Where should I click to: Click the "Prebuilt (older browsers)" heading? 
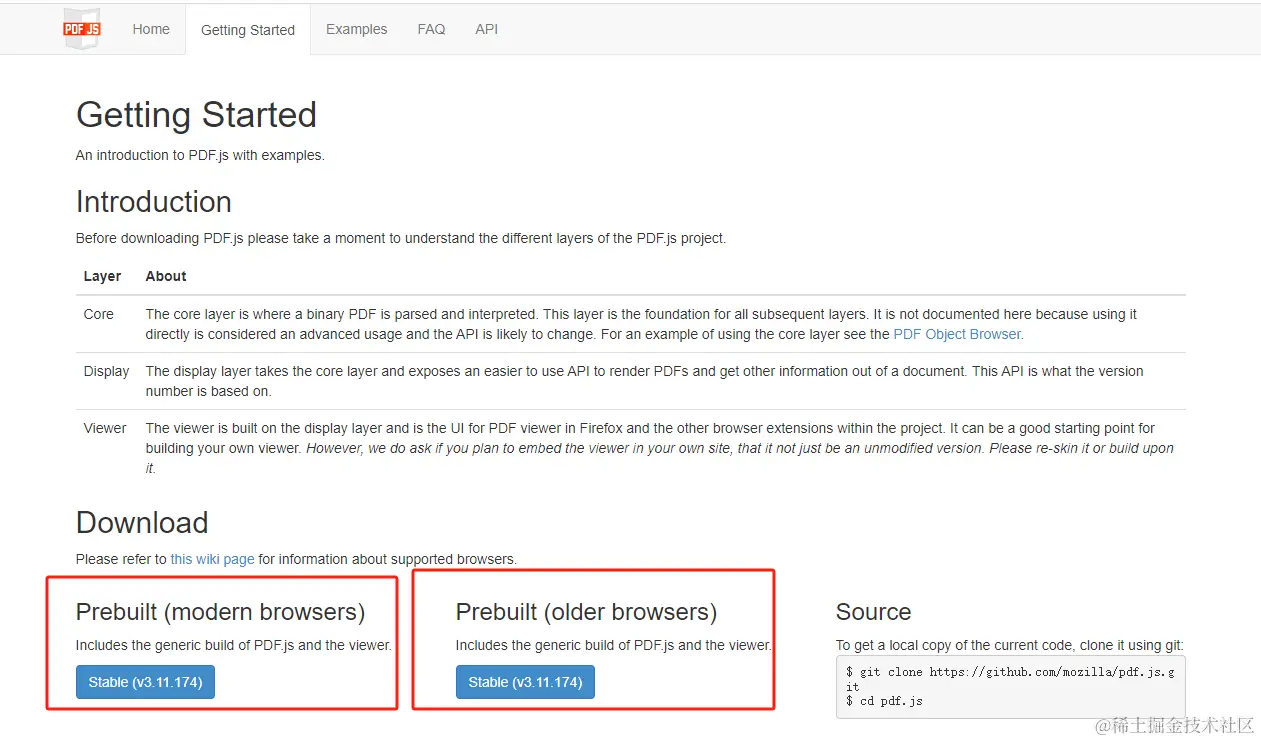point(586,612)
